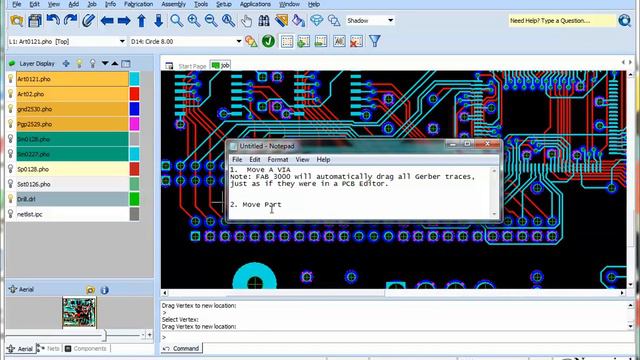Toggle visibility bulb for Sst0126.pho layer
The height and width of the screenshot is (360, 640).
(x=11, y=184)
